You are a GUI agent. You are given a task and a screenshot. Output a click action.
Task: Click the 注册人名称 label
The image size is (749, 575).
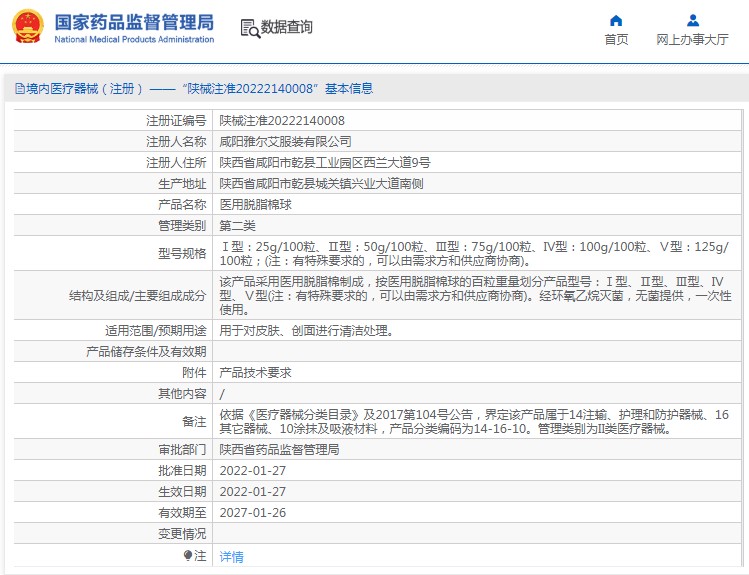tap(176, 141)
